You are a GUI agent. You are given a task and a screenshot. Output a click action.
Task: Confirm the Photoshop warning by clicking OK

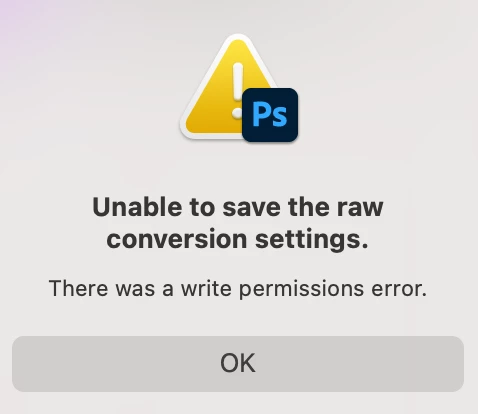pos(238,364)
